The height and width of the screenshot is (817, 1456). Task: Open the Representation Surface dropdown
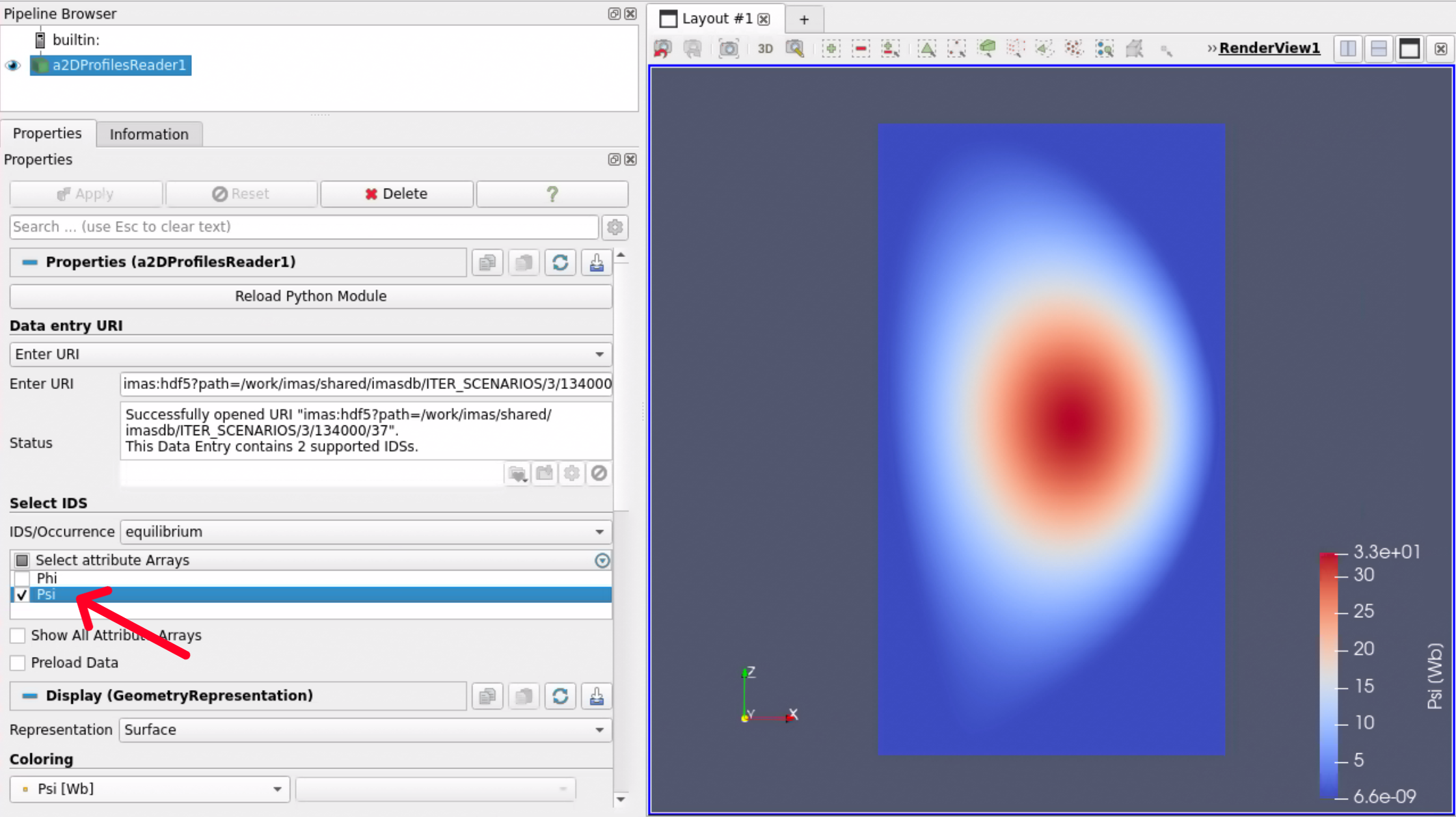point(366,730)
